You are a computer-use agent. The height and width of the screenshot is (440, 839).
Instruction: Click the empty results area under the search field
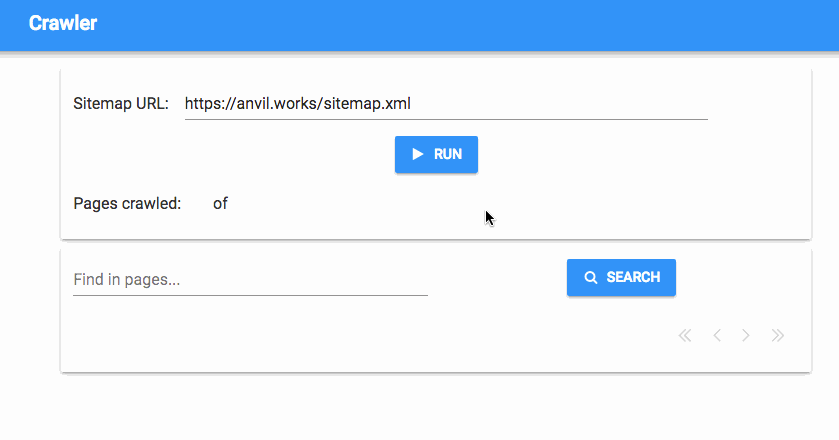(x=364, y=336)
